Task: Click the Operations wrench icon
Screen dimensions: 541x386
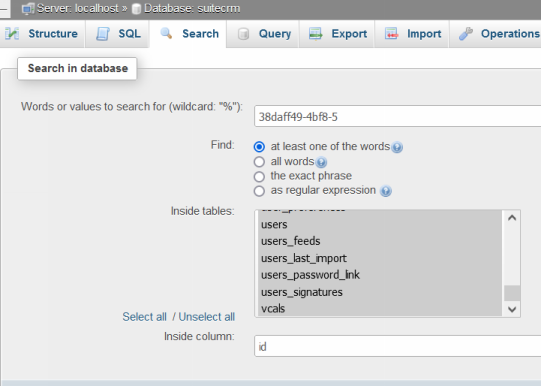Action: click(x=466, y=34)
